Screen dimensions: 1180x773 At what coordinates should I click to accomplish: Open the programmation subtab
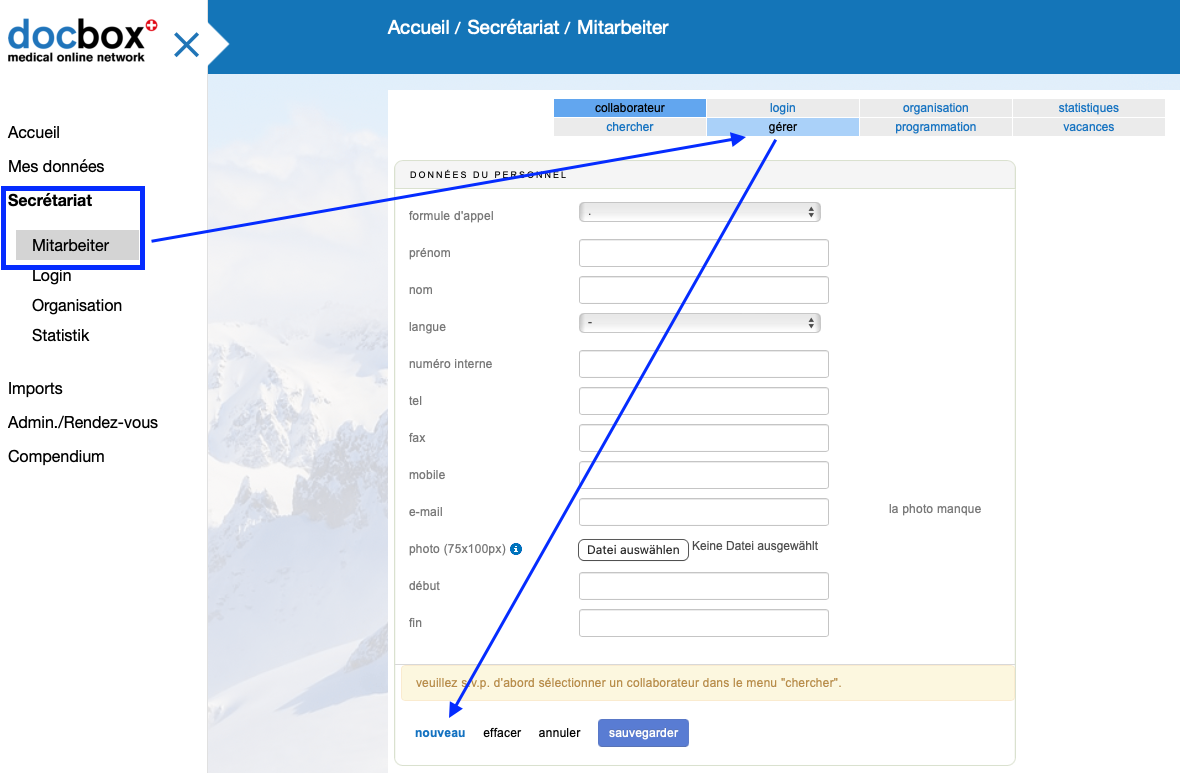coord(935,127)
